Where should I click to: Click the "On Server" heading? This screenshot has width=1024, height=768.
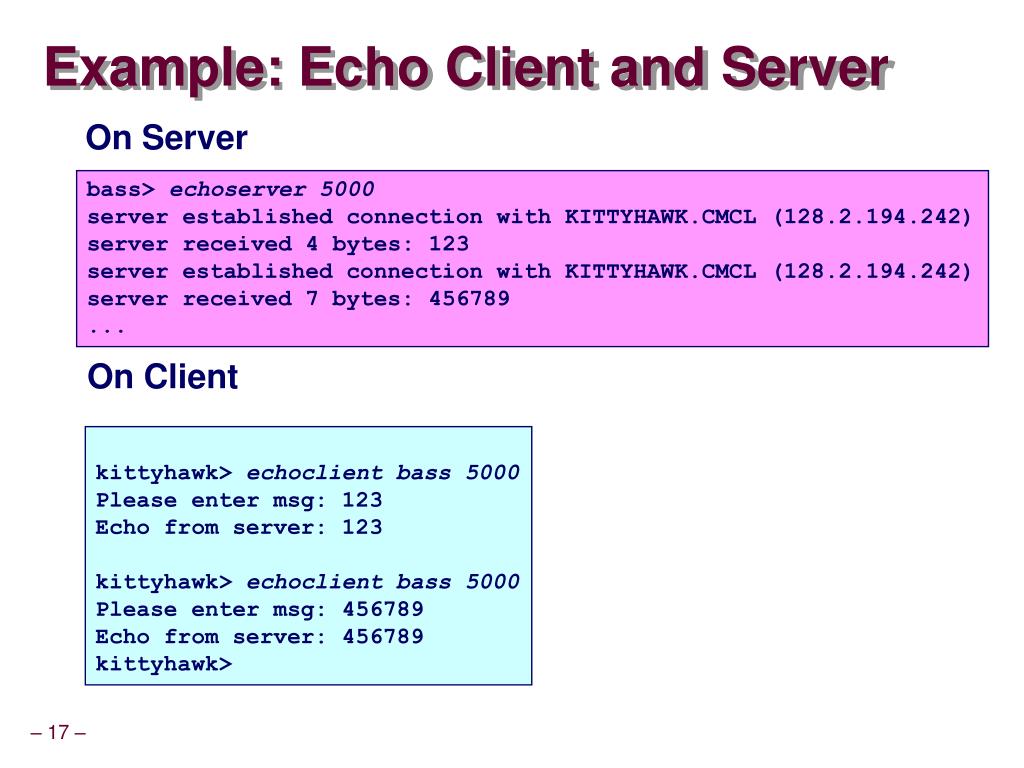click(167, 138)
